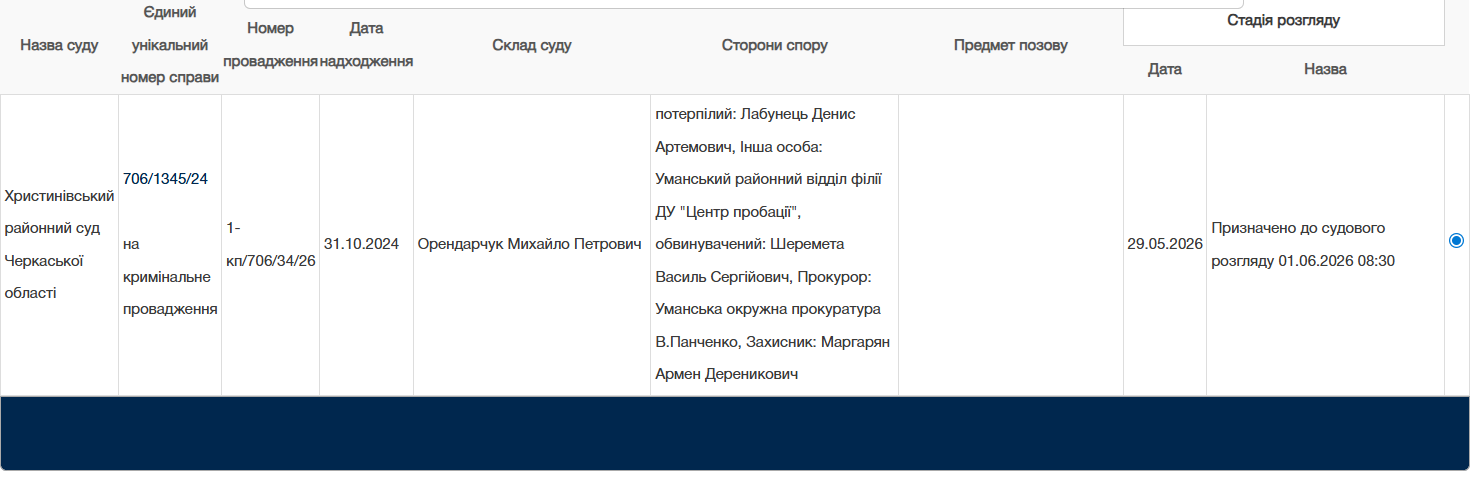Click the stage date 29.05.2026

pos(1165,243)
